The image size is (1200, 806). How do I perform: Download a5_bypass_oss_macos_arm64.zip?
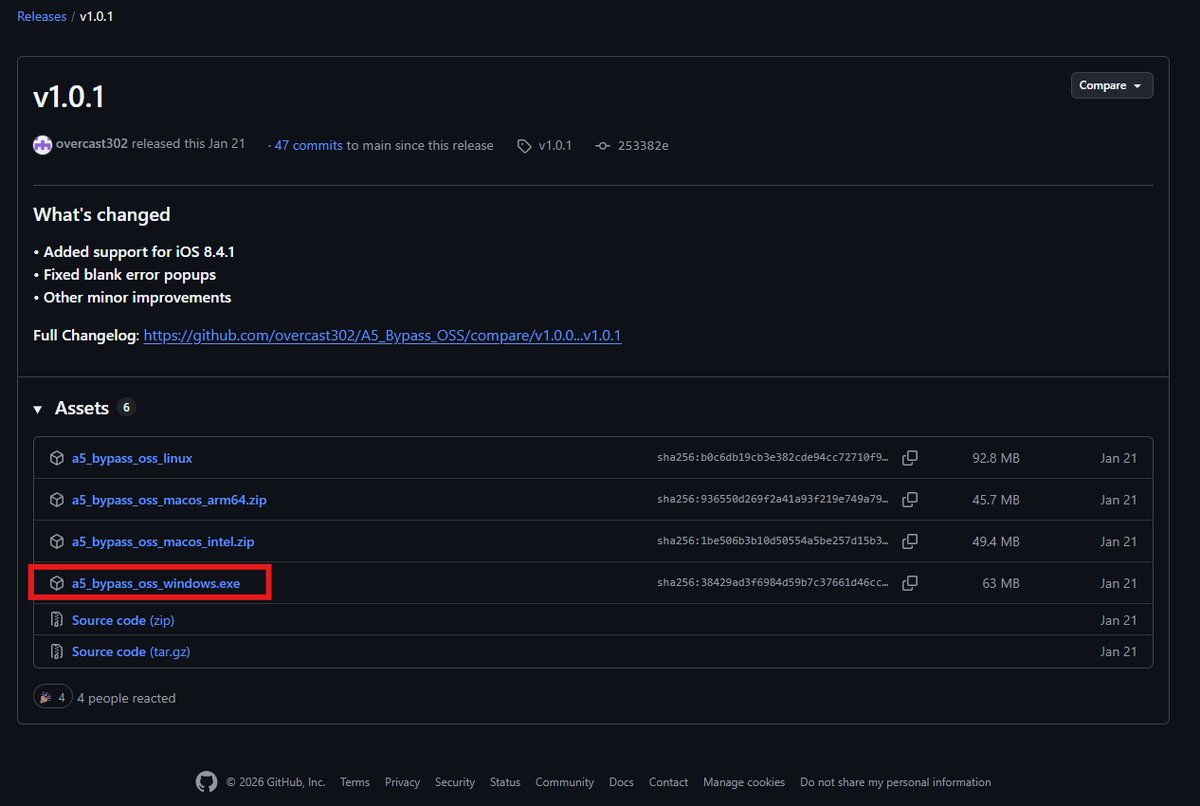[169, 499]
